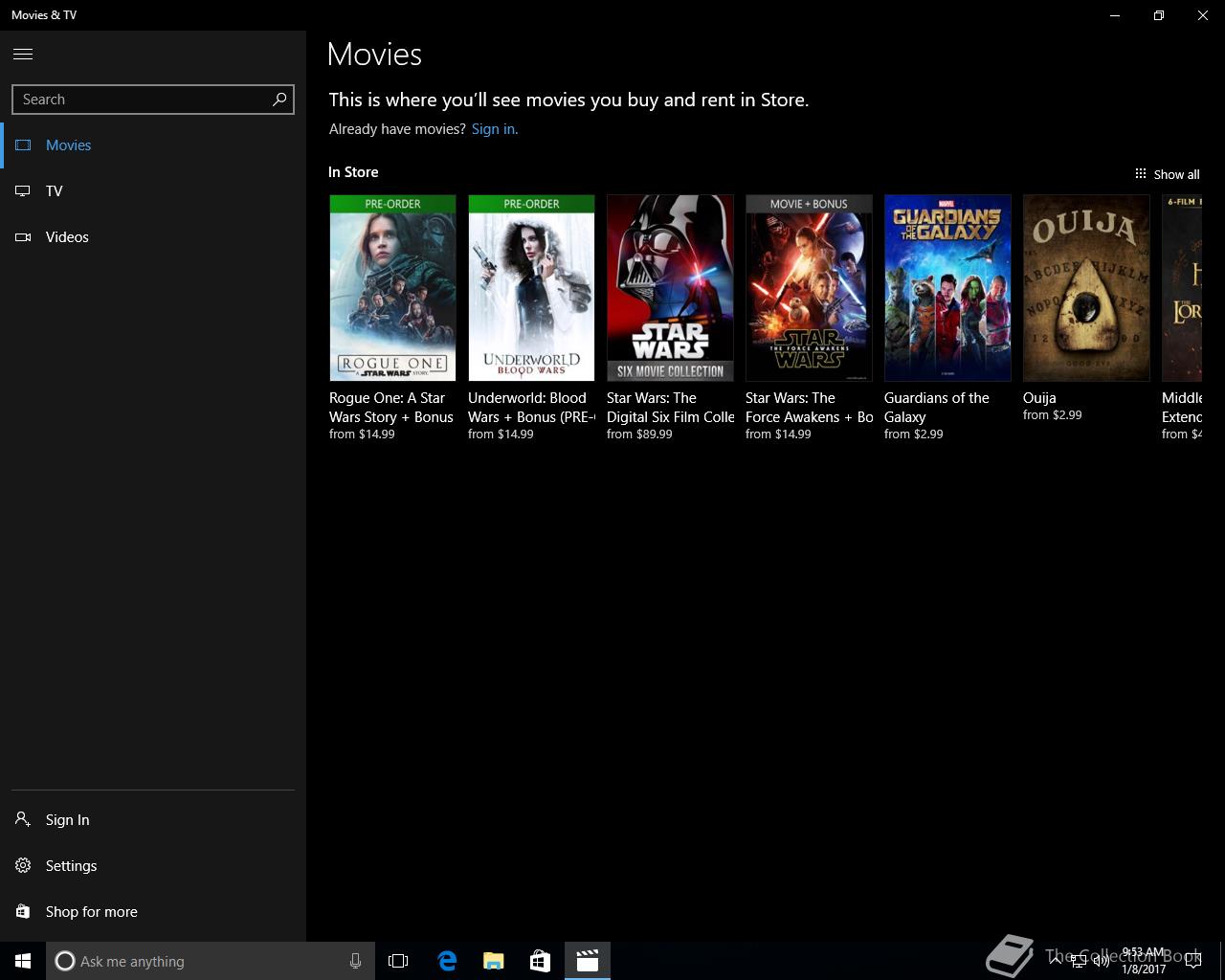
Task: Open the Underworld: Blood Wars poster
Action: tap(531, 288)
